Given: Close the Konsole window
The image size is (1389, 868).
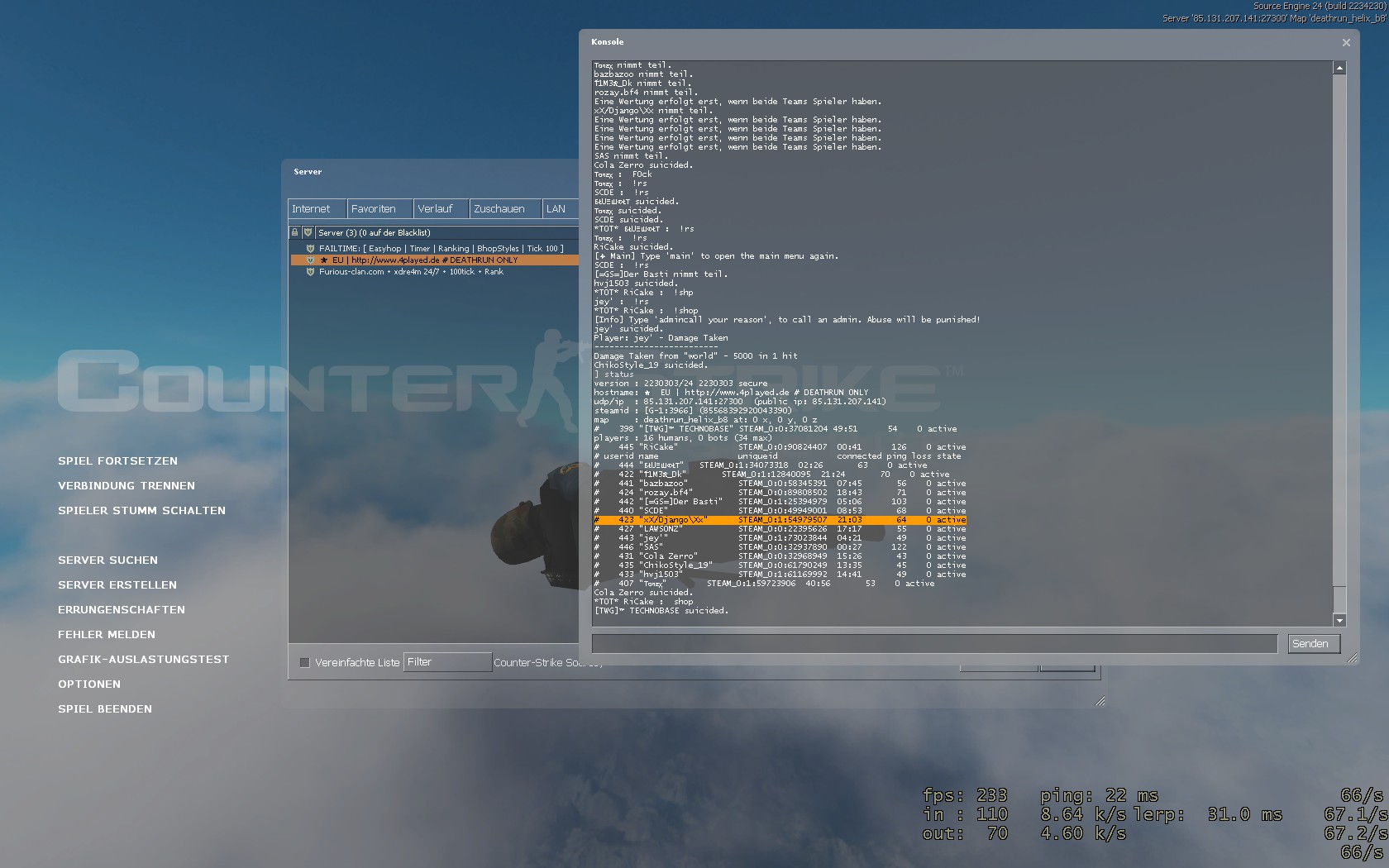Looking at the screenshot, I should click(x=1346, y=42).
